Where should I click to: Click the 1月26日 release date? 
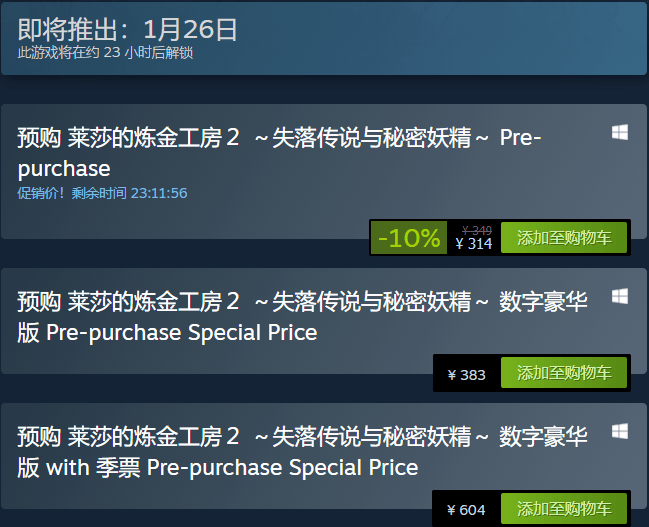click(x=190, y=29)
